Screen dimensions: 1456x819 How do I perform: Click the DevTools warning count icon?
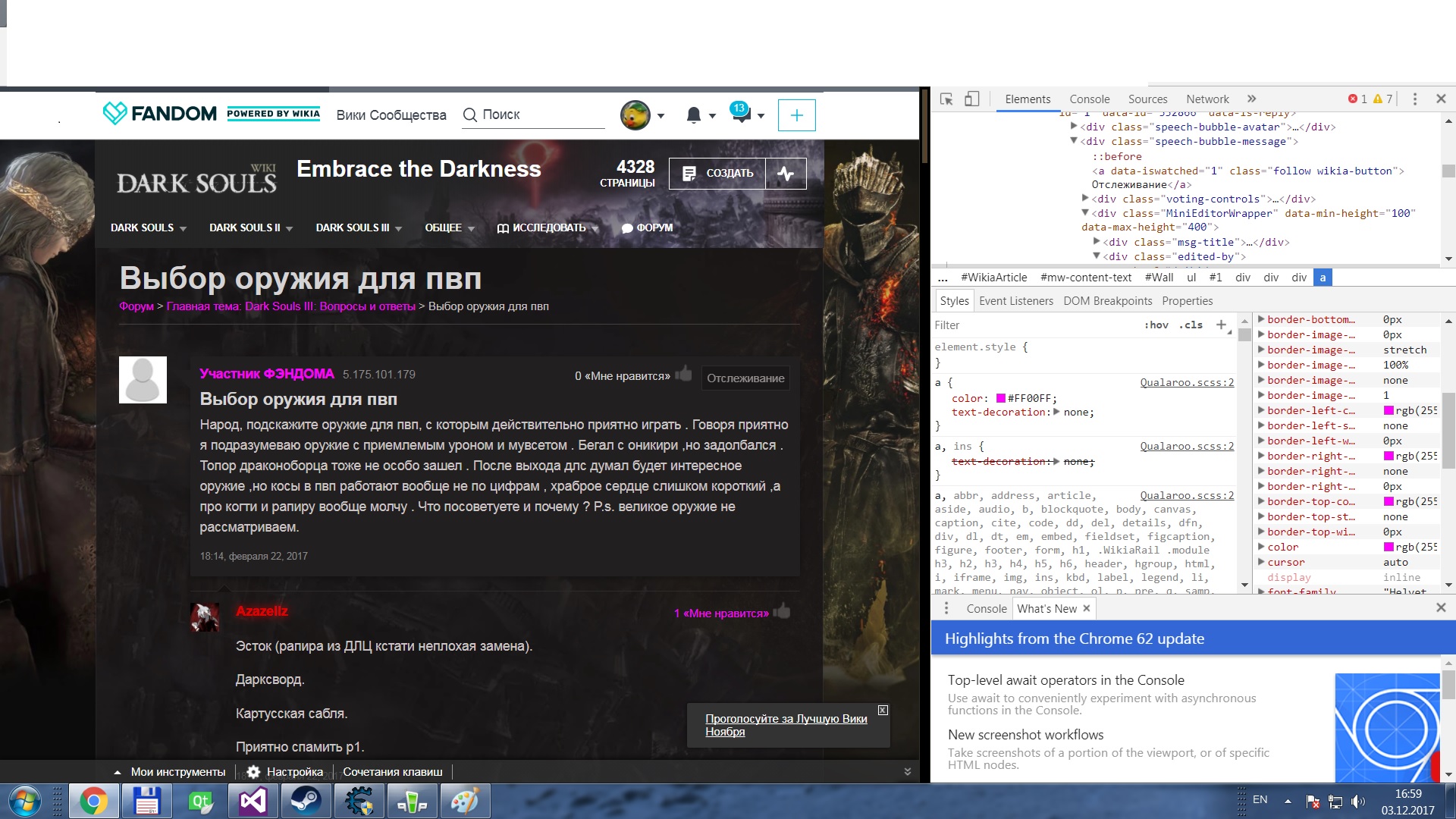click(x=1378, y=99)
